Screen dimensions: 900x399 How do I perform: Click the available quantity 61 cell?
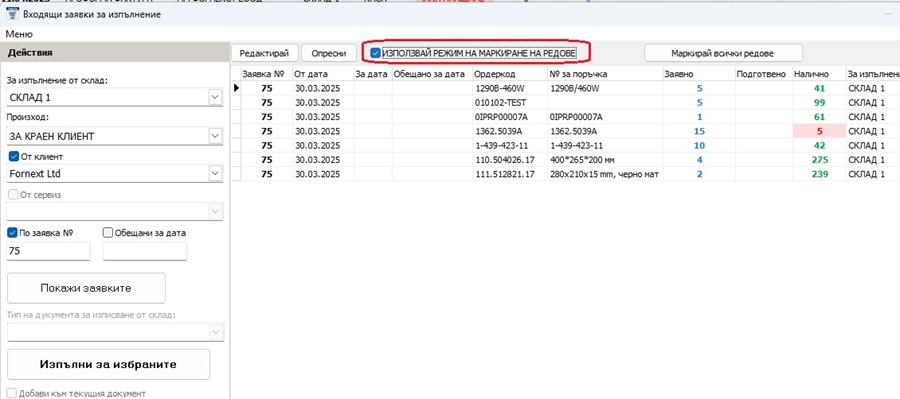tap(818, 117)
